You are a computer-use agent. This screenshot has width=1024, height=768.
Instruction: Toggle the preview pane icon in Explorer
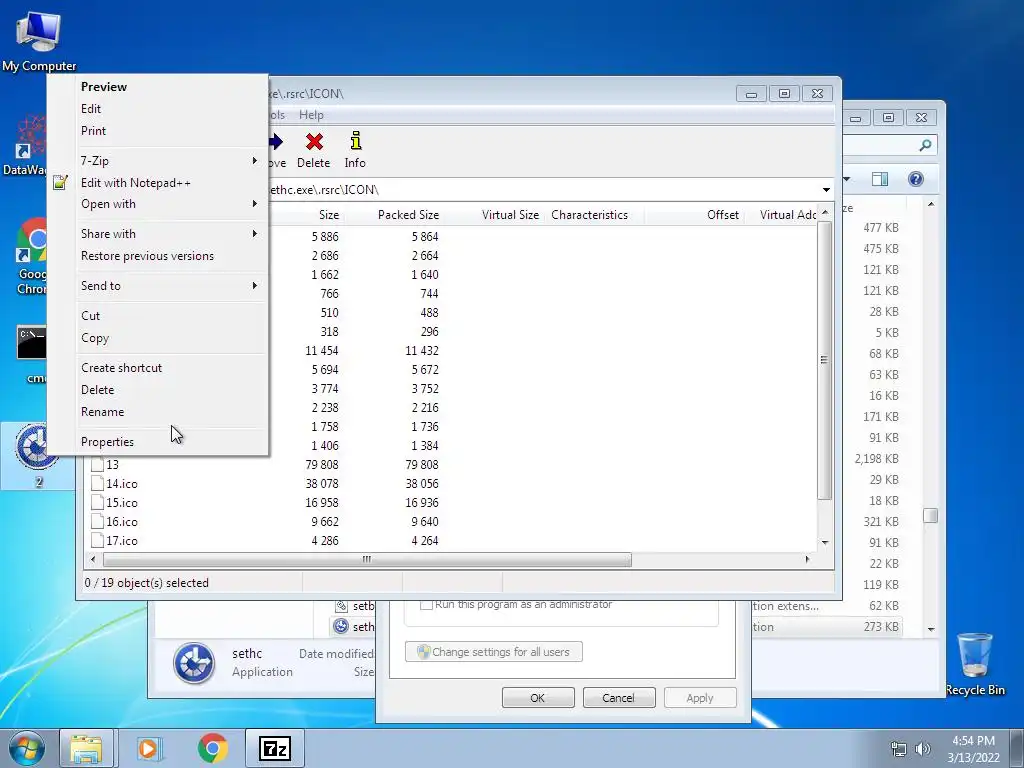pos(880,179)
